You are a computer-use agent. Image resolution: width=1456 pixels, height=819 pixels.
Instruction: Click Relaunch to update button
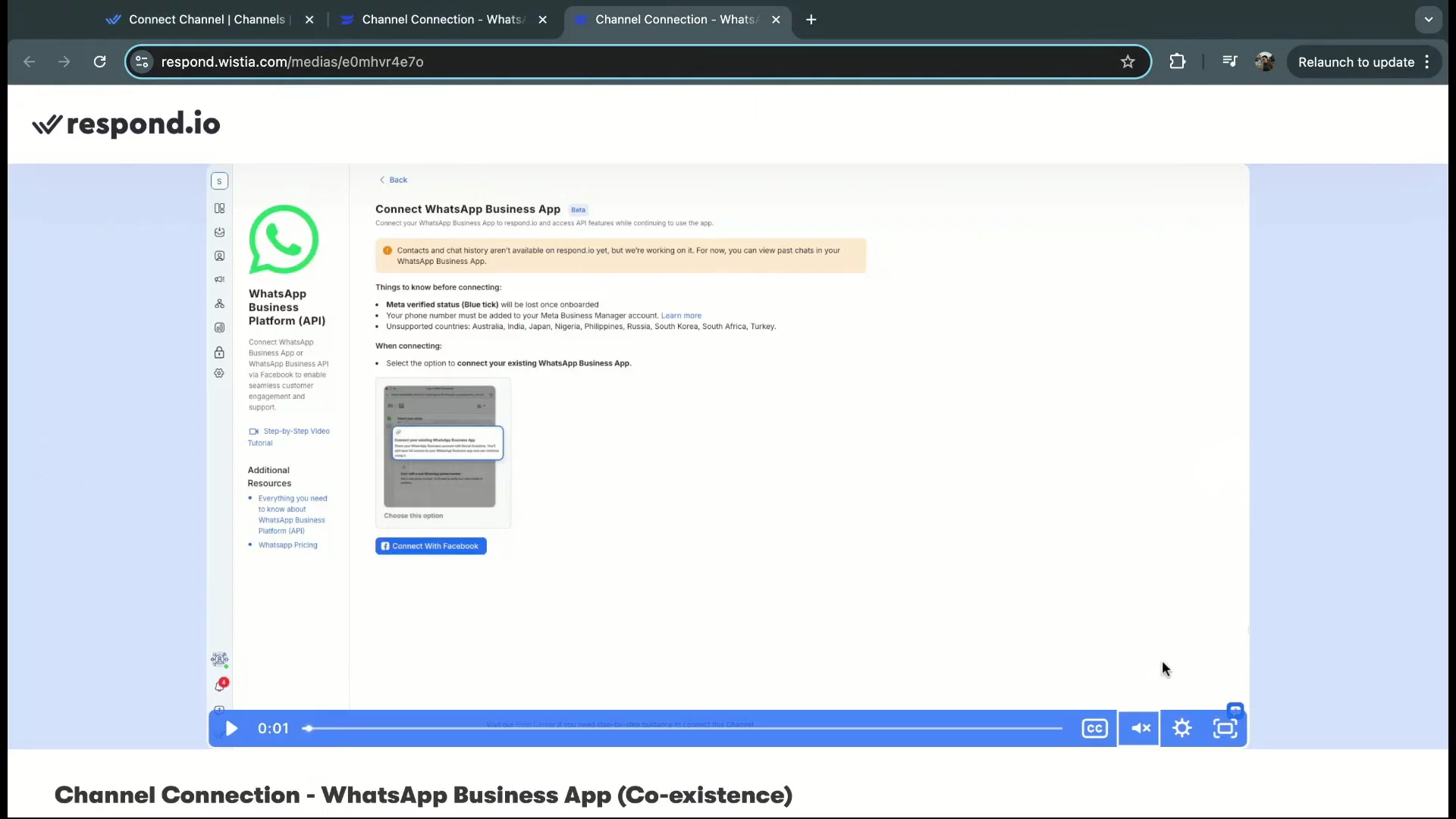(1356, 62)
